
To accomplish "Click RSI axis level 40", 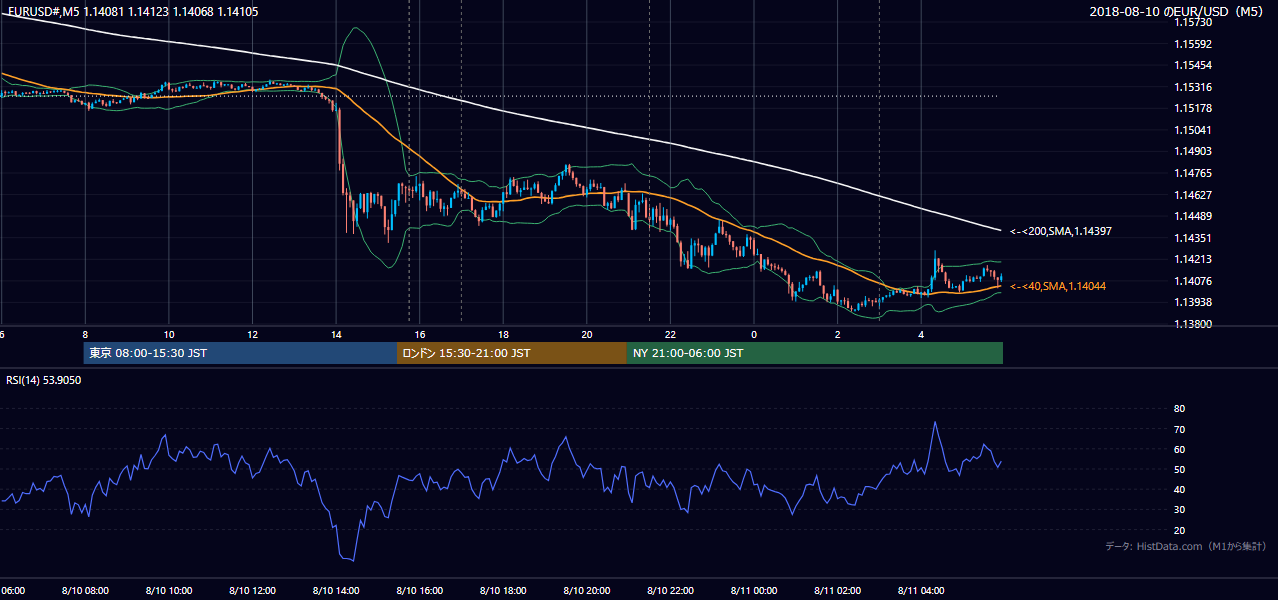I will click(1179, 490).
